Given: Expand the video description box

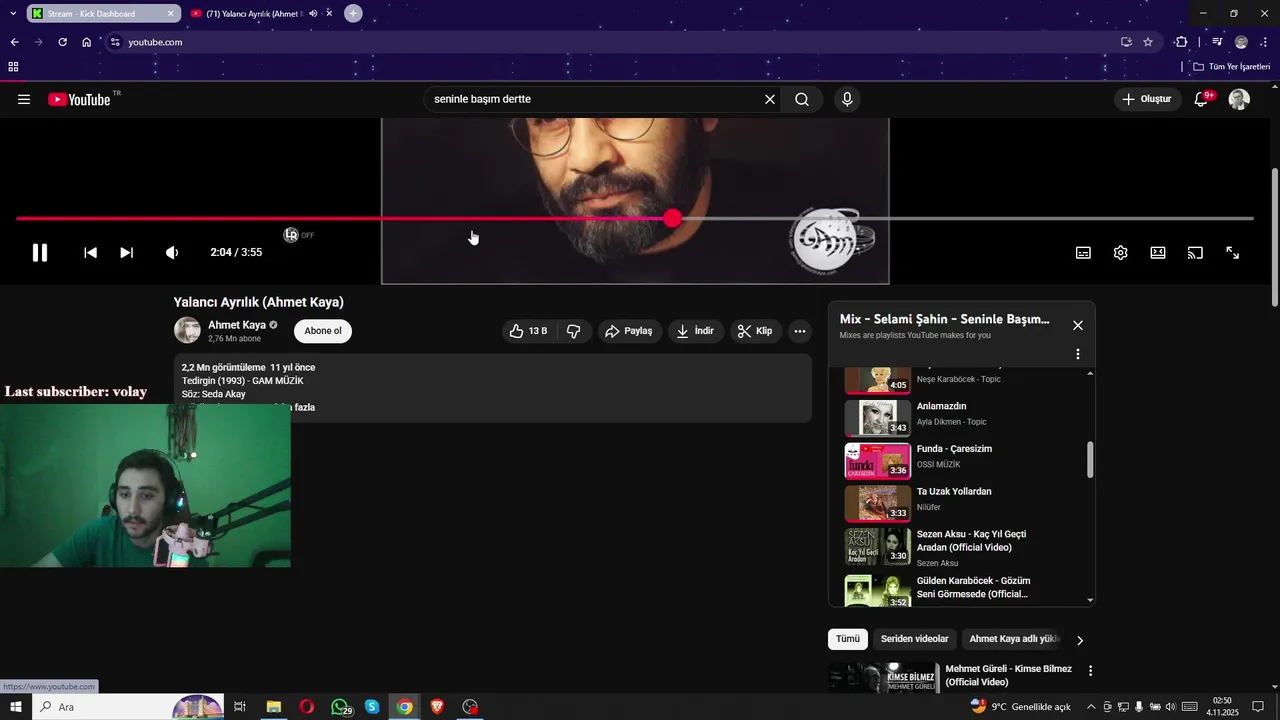Looking at the screenshot, I should coord(493,388).
